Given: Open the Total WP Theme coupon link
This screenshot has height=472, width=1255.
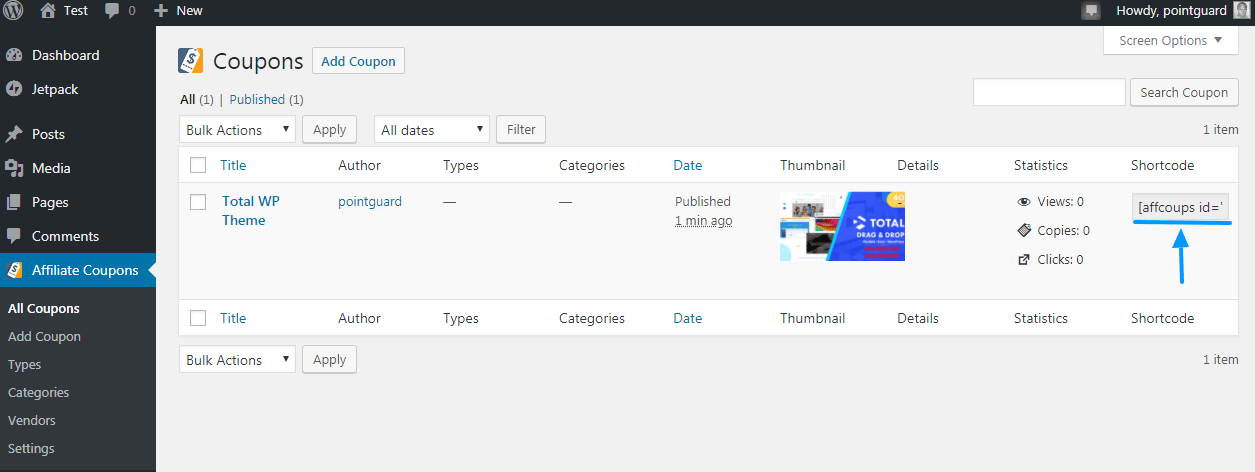Looking at the screenshot, I should tap(251, 211).
